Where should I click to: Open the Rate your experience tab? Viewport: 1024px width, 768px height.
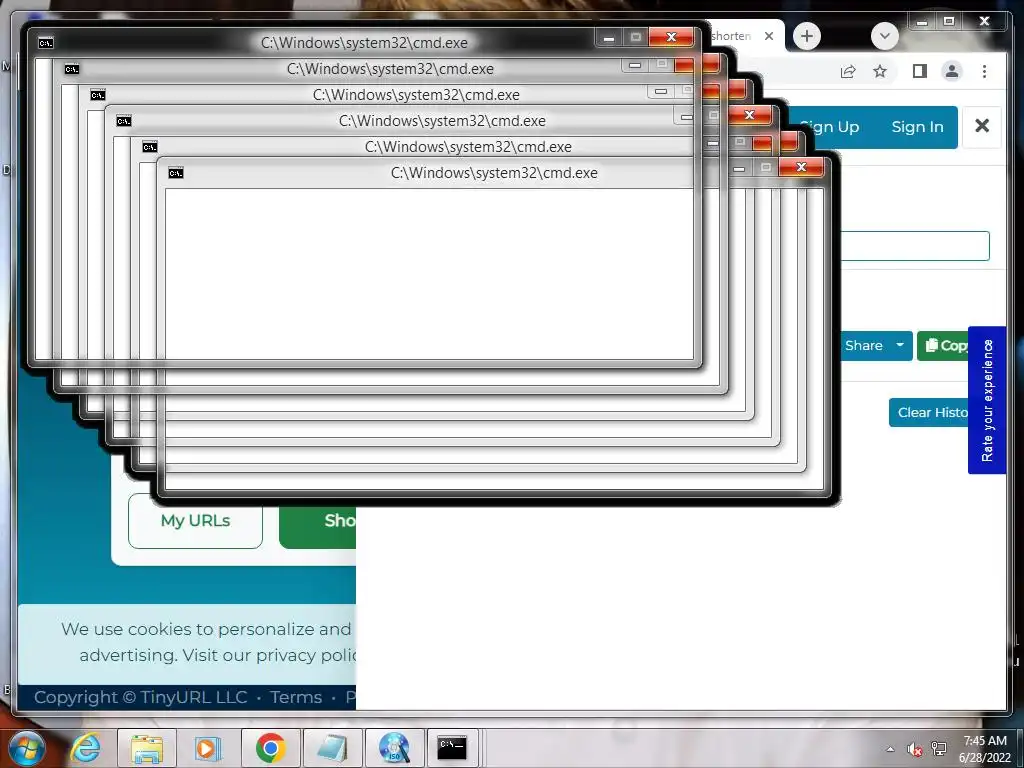click(987, 400)
